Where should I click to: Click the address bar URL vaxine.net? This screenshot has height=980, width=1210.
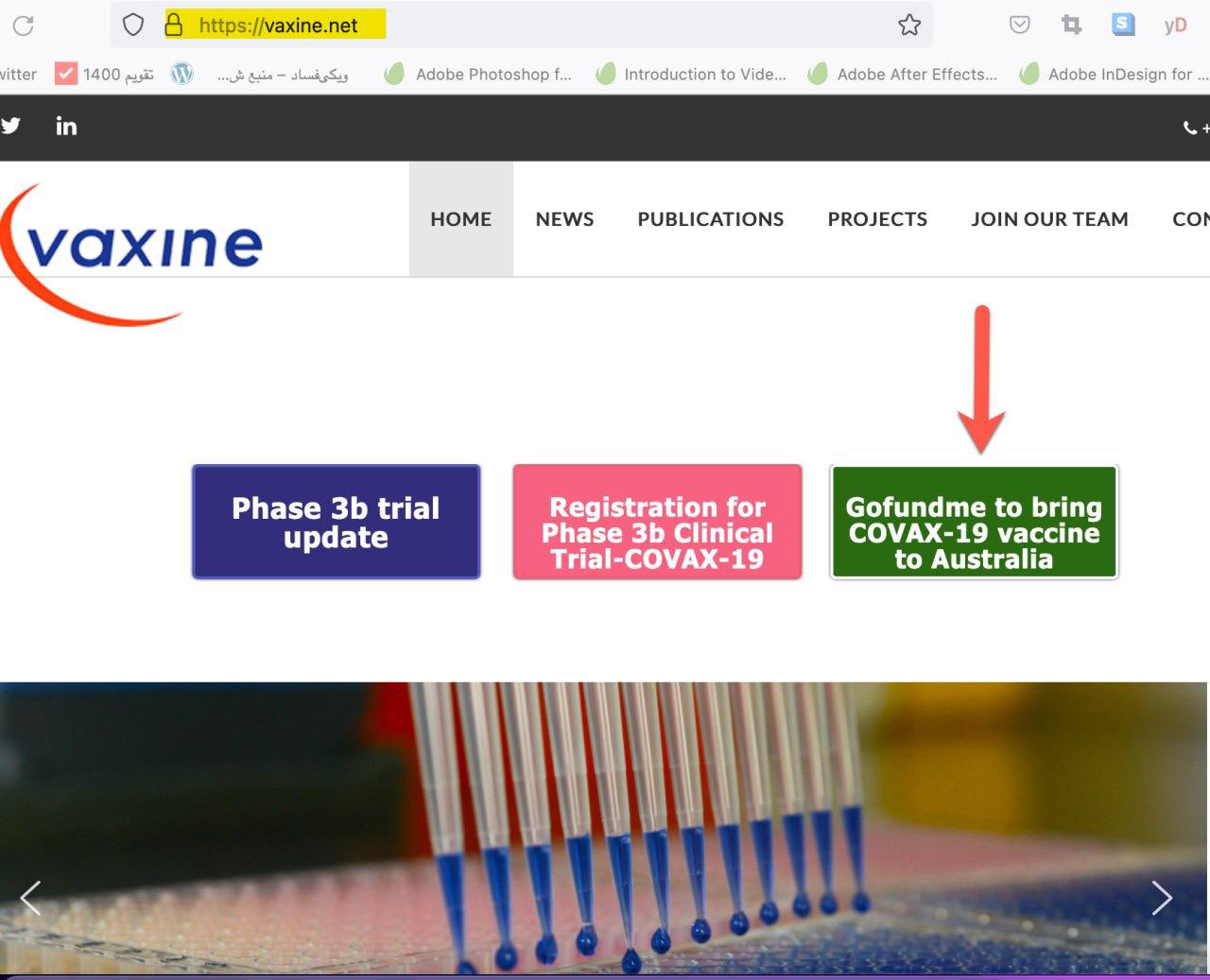(x=278, y=26)
